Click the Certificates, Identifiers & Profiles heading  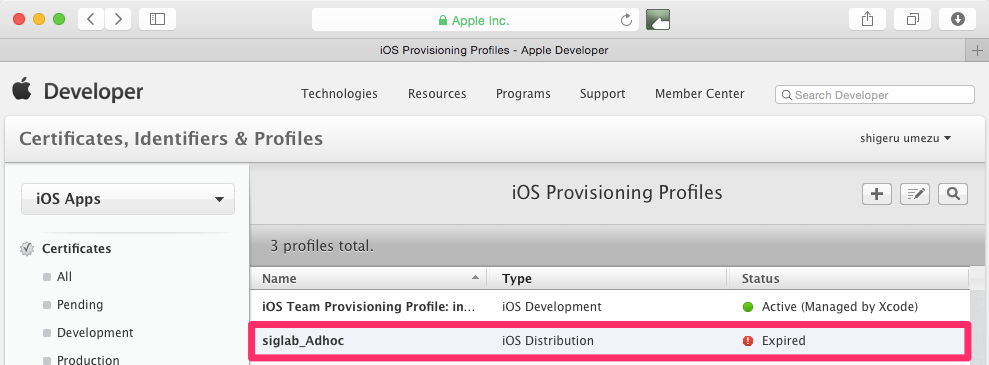pyautogui.click(x=171, y=139)
